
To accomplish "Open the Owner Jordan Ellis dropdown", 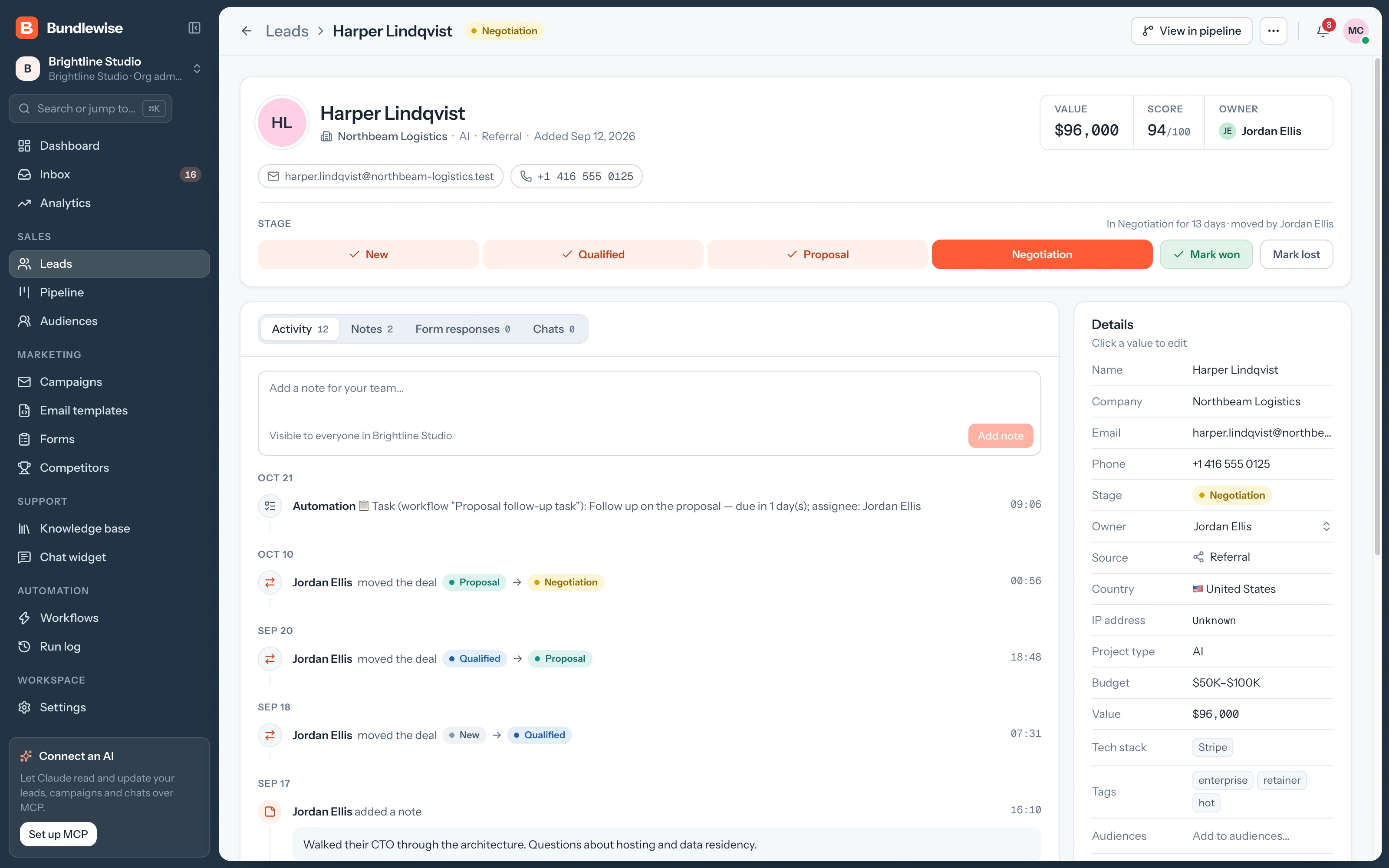I will 1261,526.
